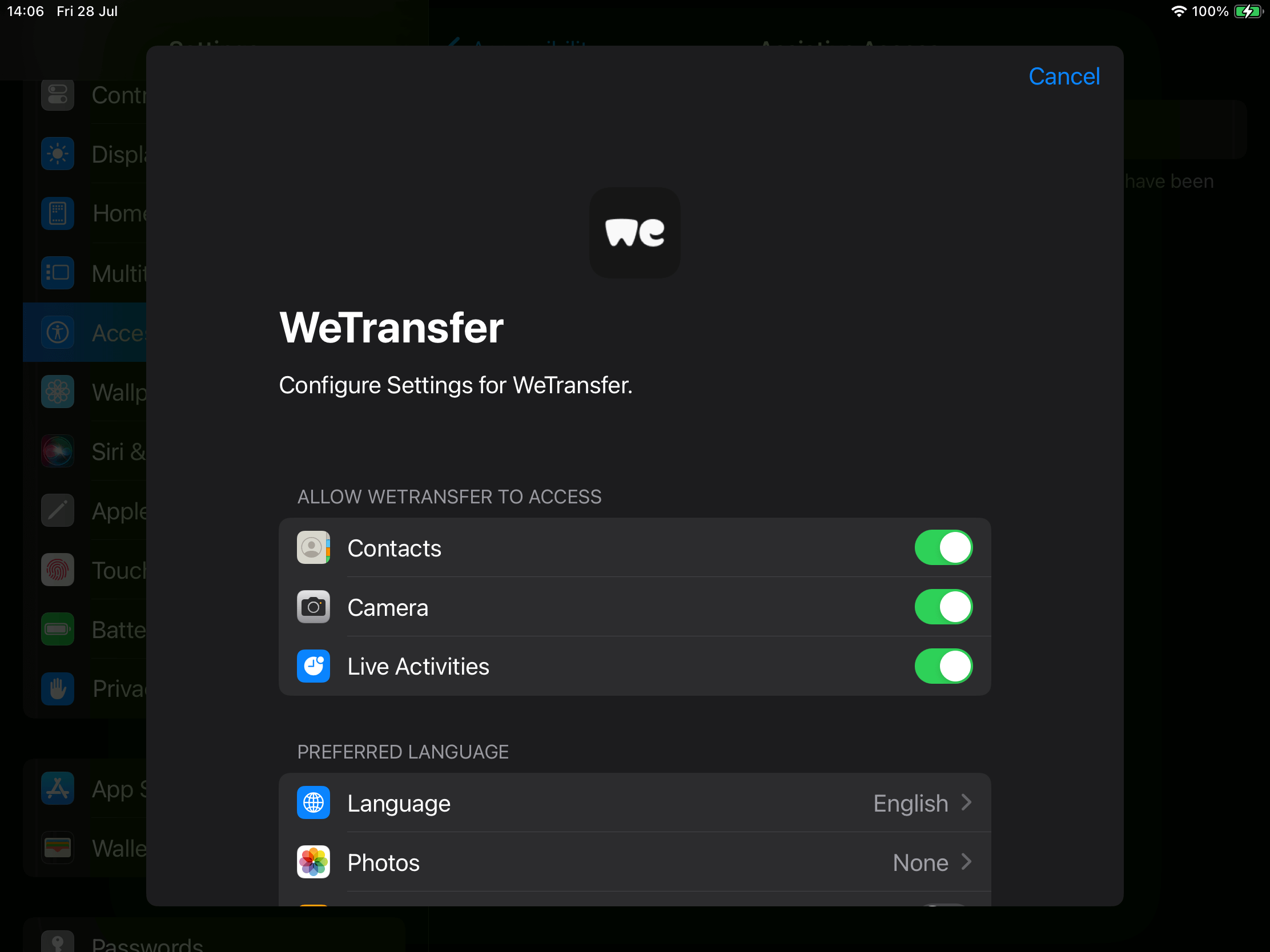This screenshot has height=952, width=1270.
Task: Tap the Fri 28 Jul date
Action: 87,11
